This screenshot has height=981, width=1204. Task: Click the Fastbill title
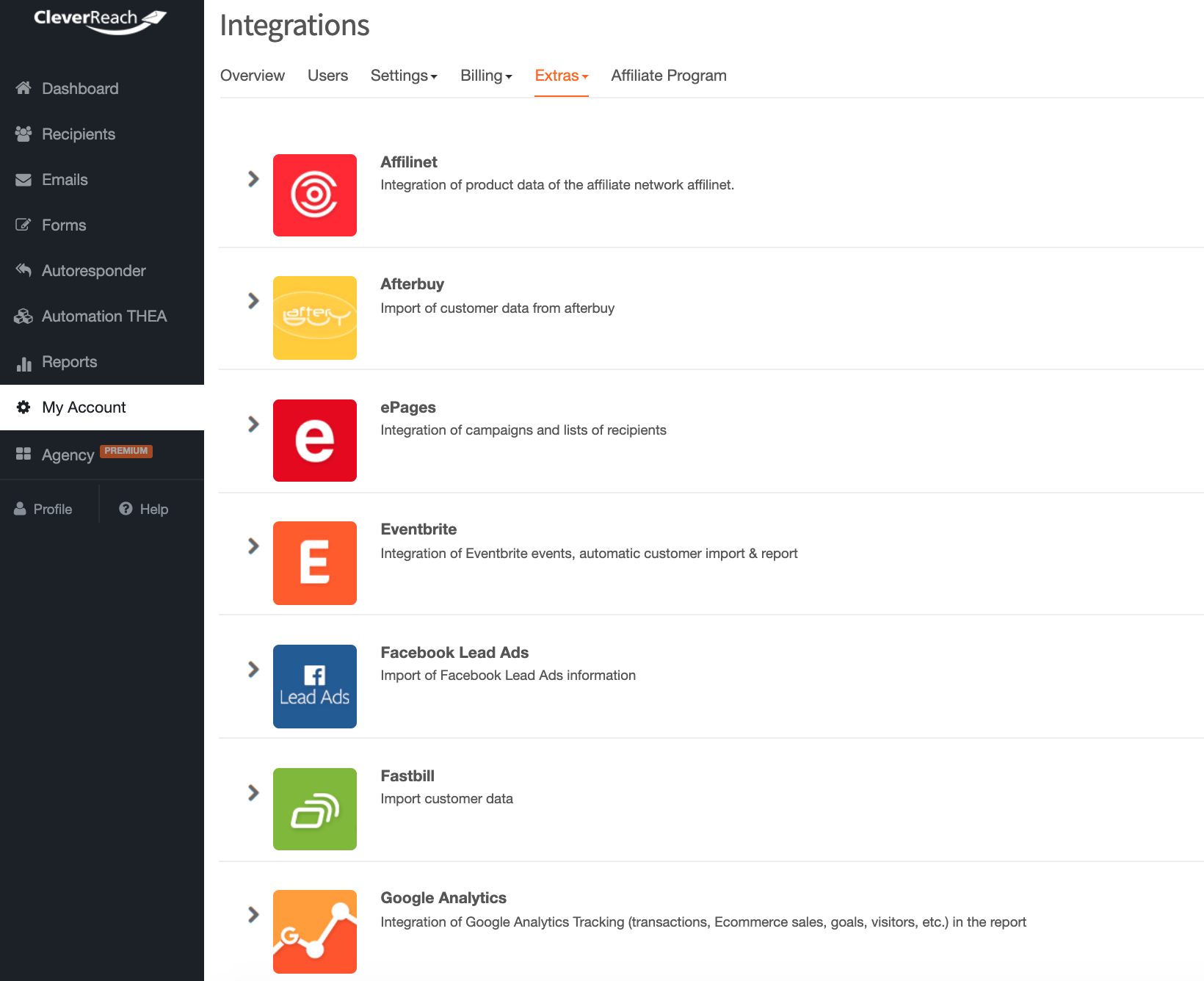click(407, 776)
